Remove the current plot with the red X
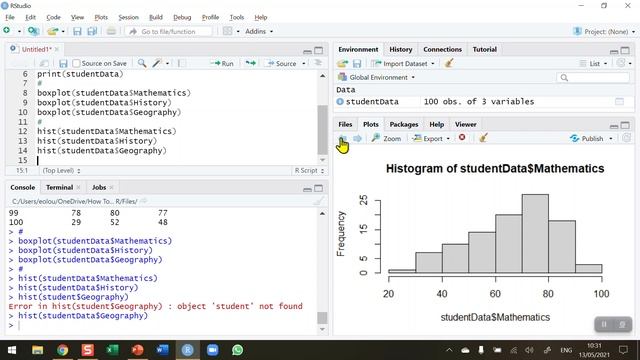640x360 pixels. (462, 138)
